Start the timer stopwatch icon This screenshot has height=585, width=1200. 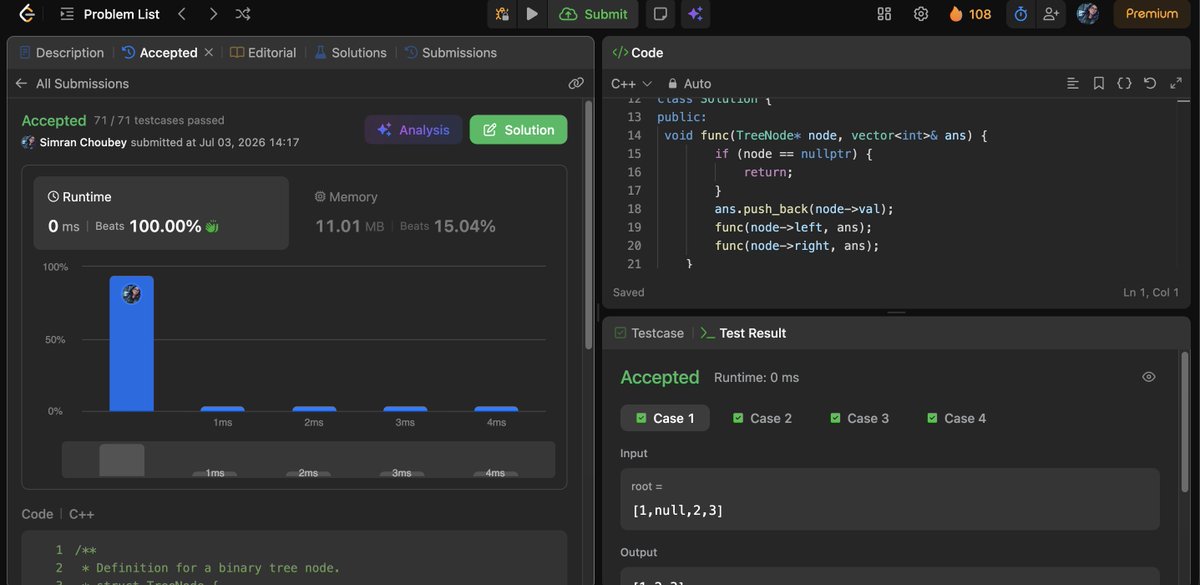point(1021,14)
